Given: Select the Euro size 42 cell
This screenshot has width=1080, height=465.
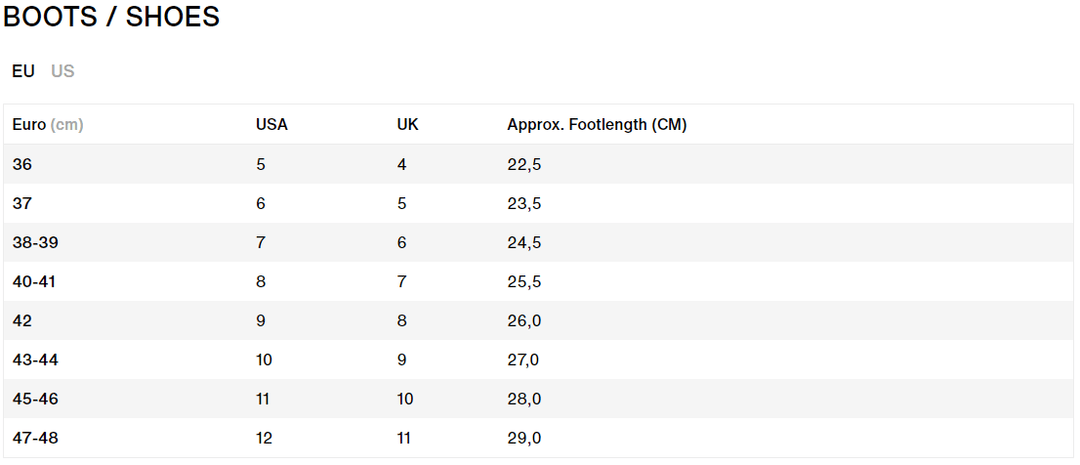Looking at the screenshot, I should [22, 320].
